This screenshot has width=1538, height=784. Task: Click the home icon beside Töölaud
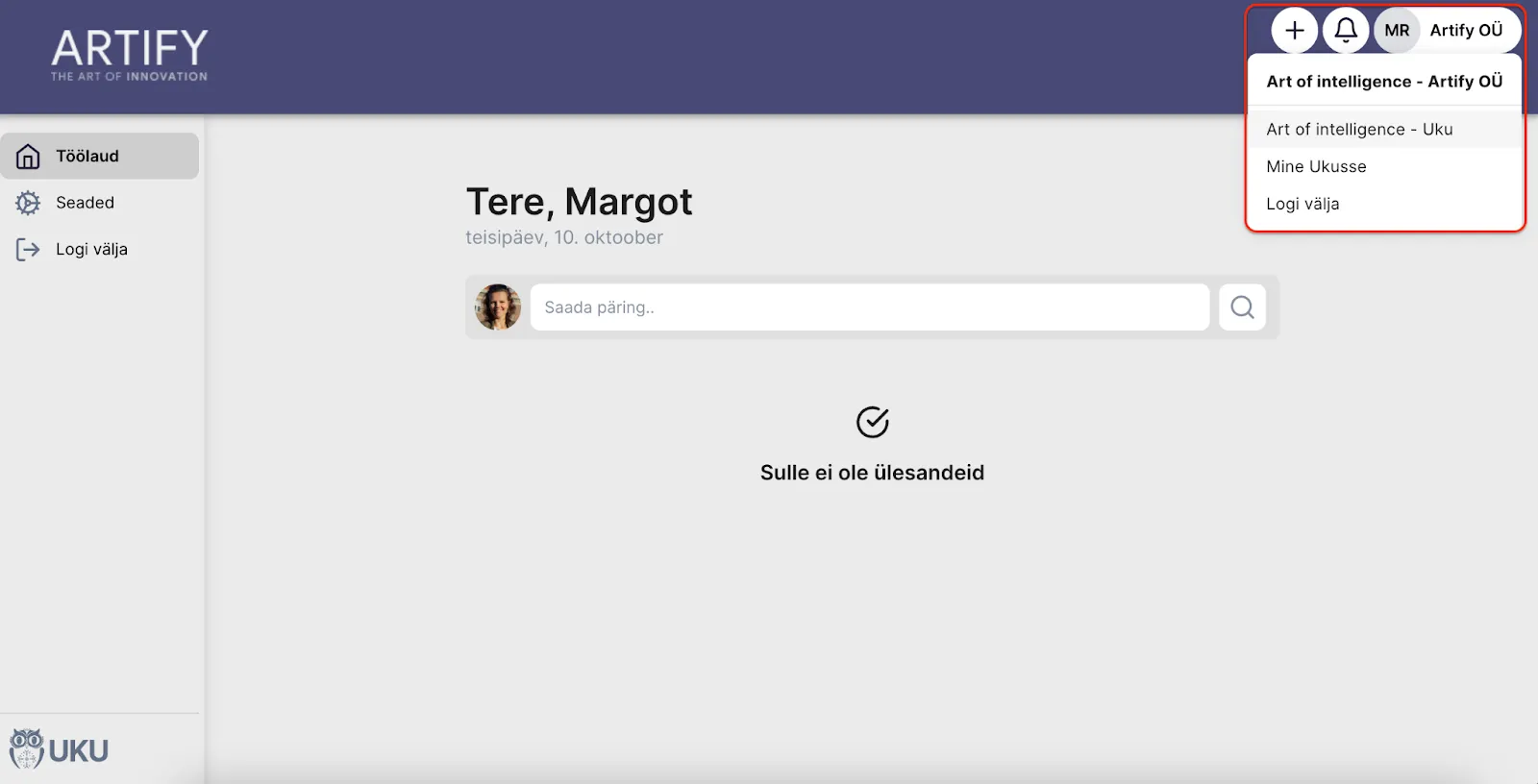28,157
